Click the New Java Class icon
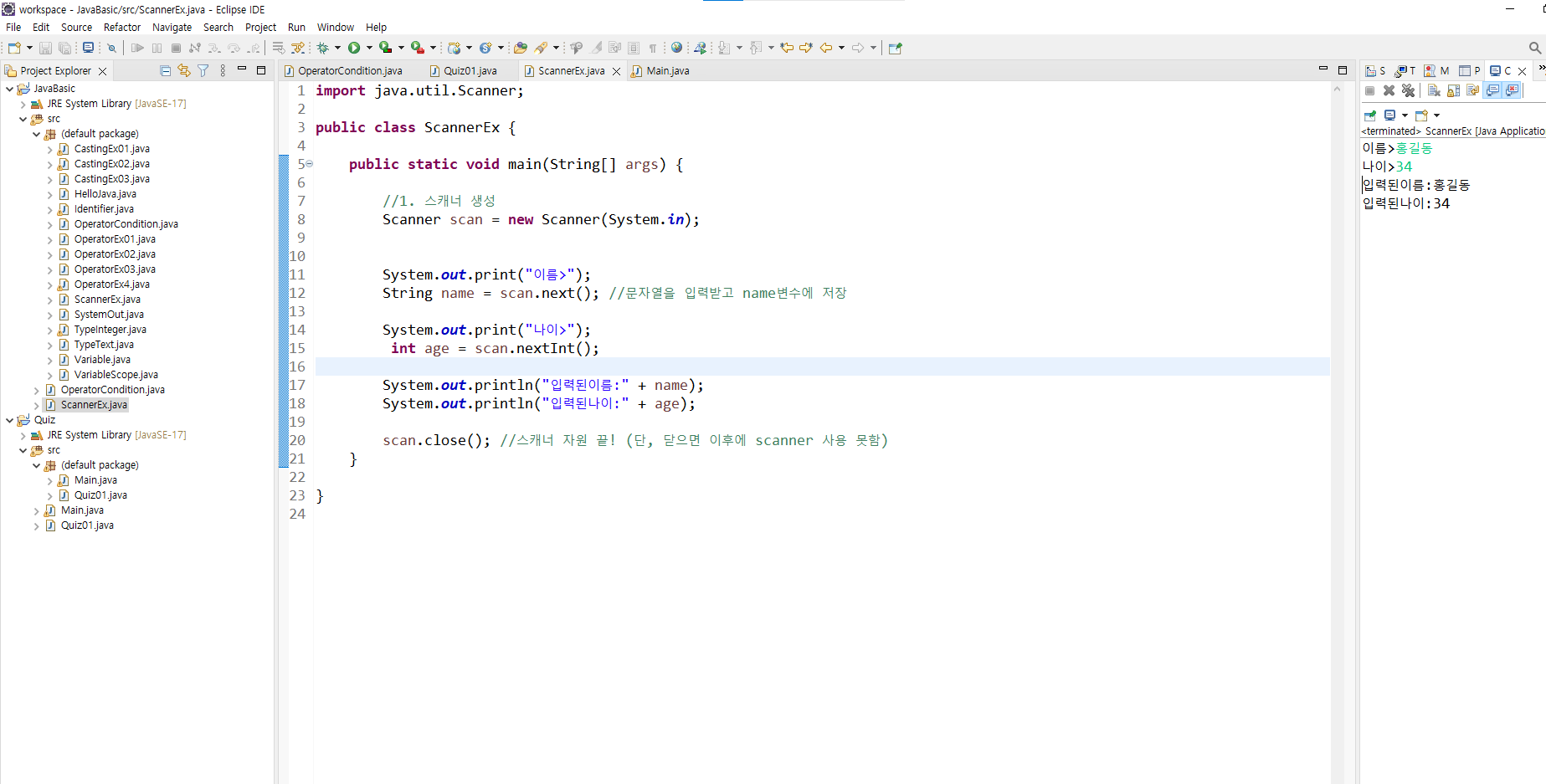 pyautogui.click(x=485, y=48)
